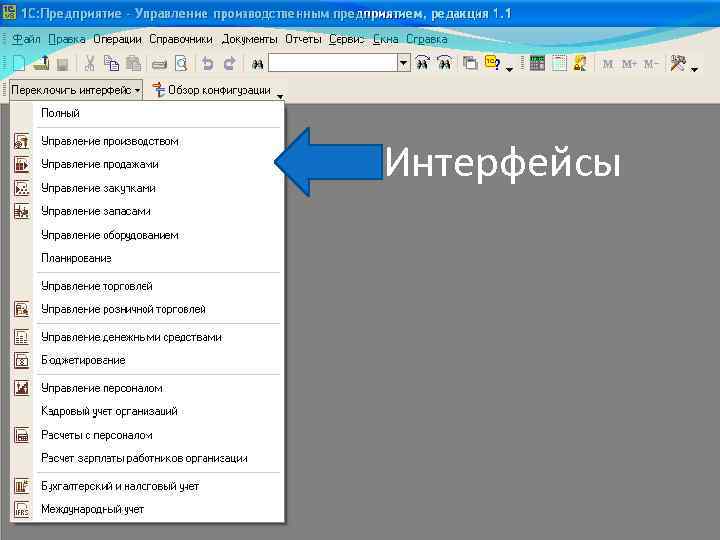Expand toolbar options arrow after hammer icon
720x540 pixels.
point(694,69)
